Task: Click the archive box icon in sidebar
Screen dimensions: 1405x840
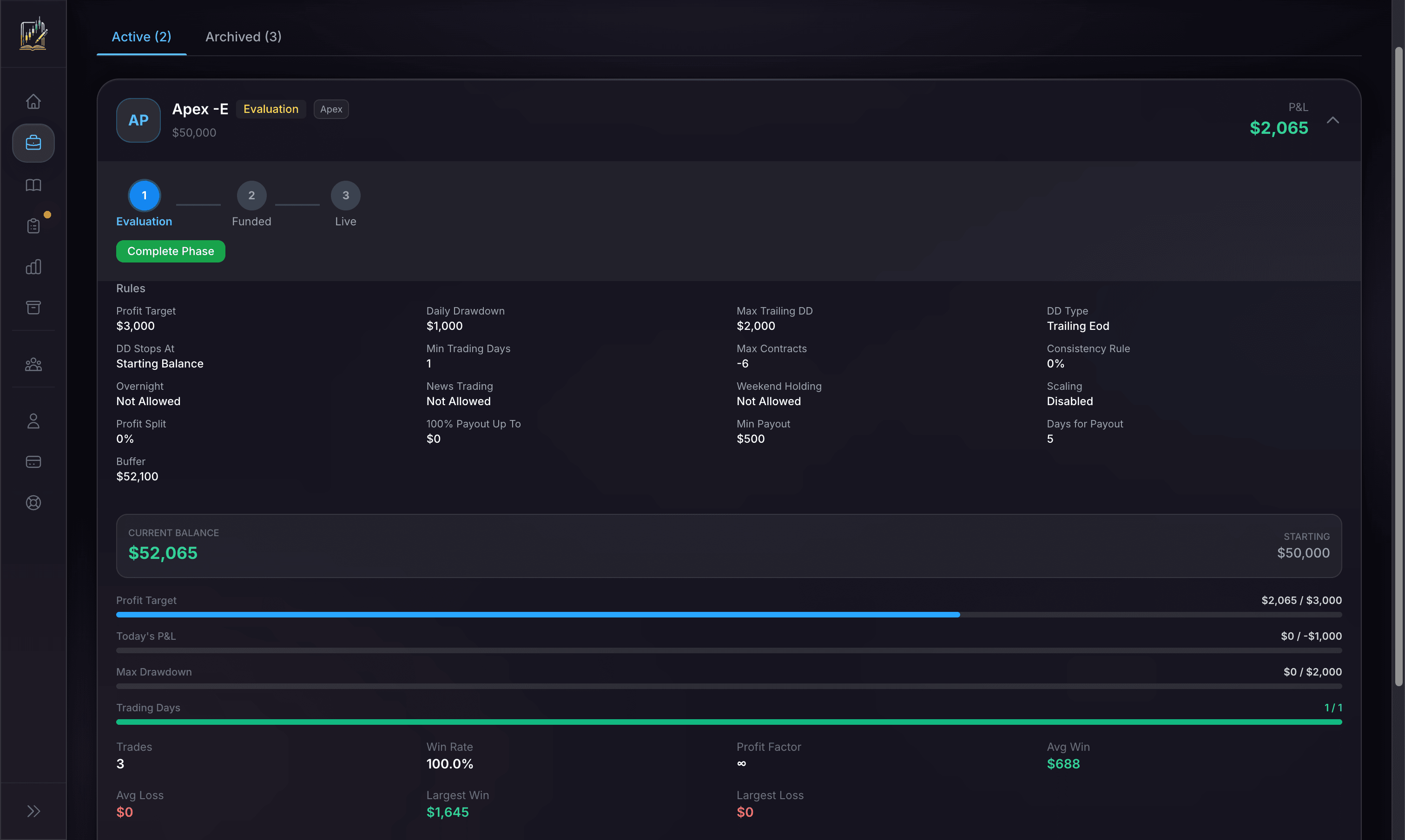Action: tap(33, 308)
